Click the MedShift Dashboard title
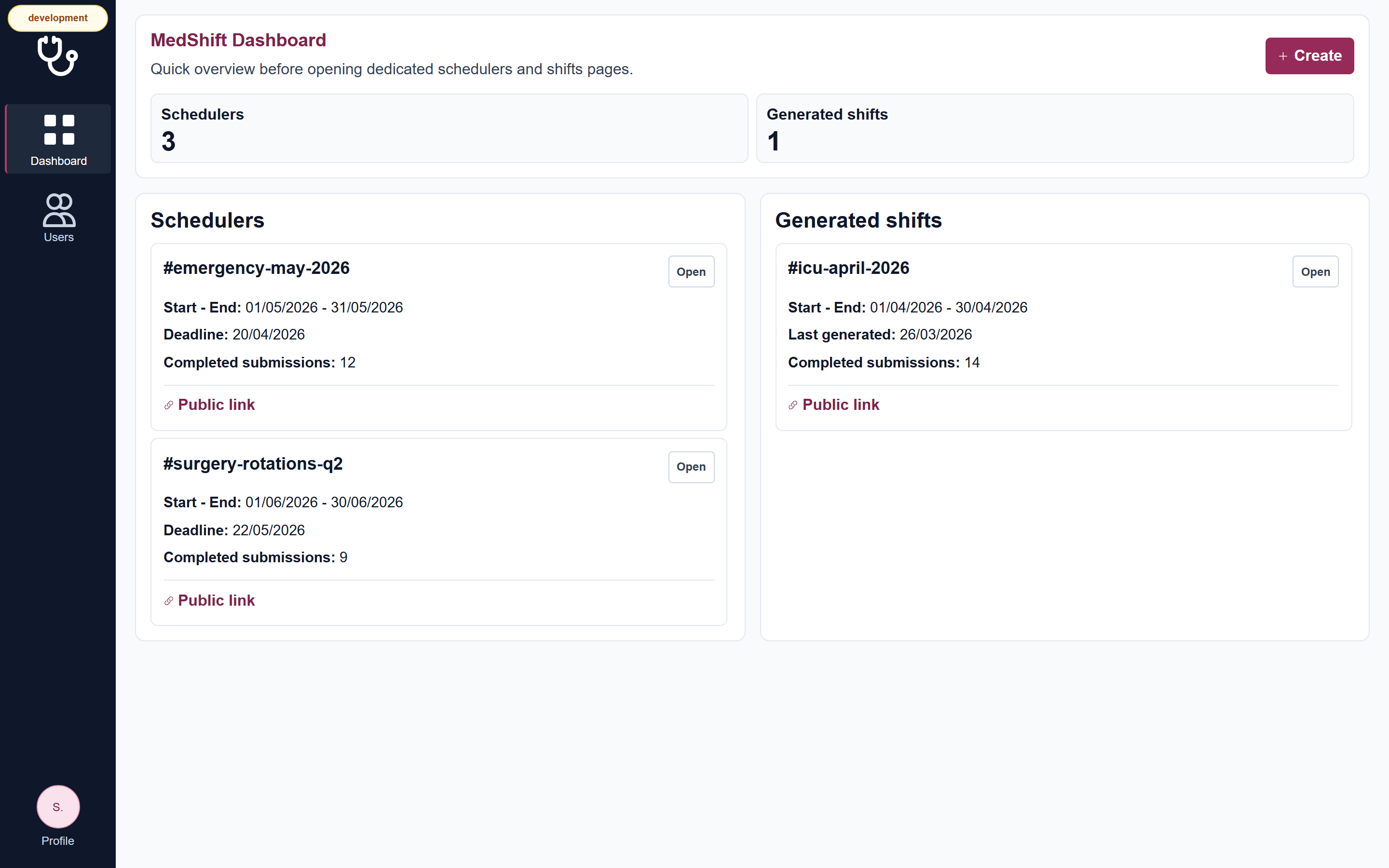This screenshot has height=868, width=1389. pos(238,40)
